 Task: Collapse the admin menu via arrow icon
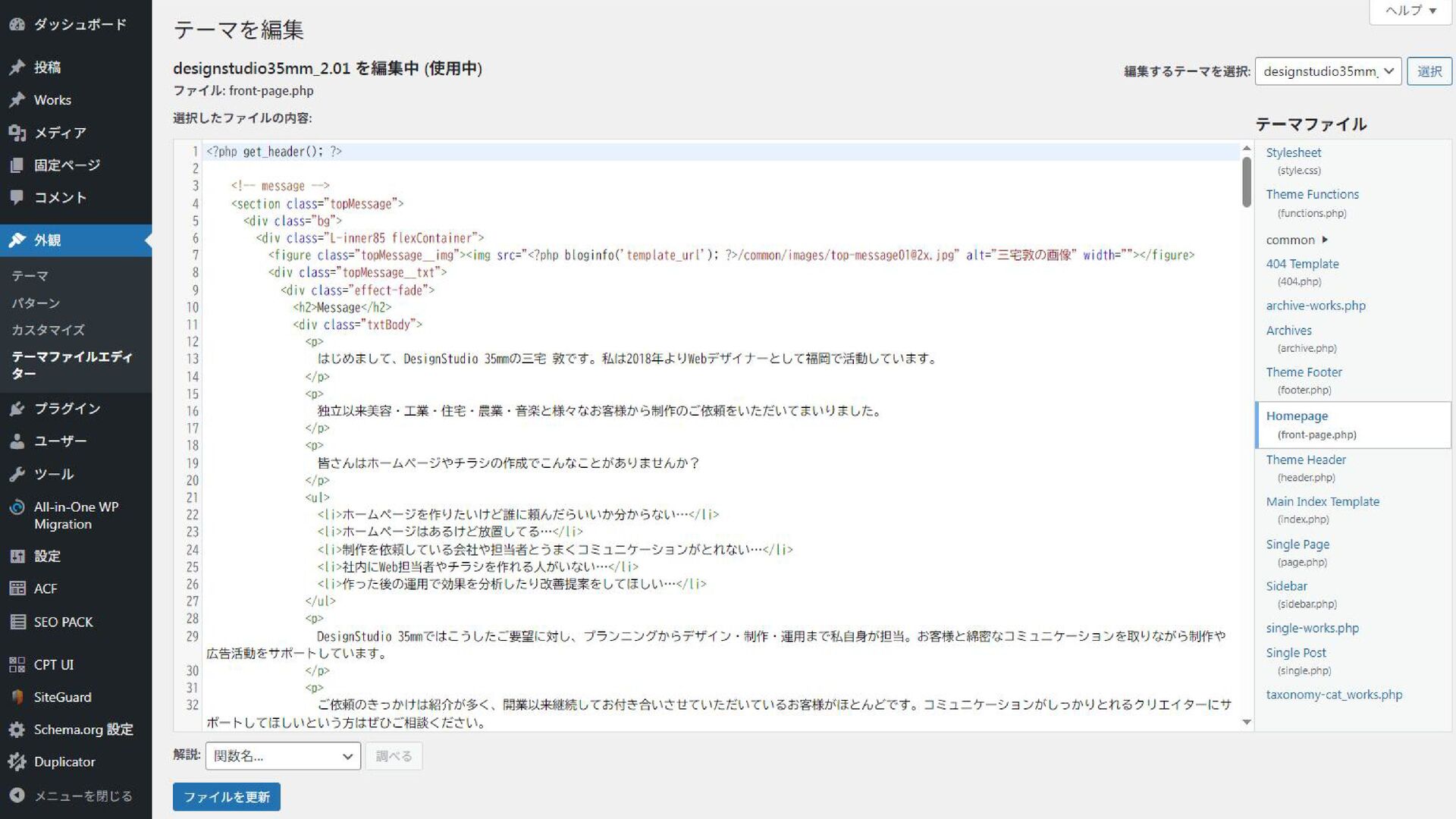point(17,795)
